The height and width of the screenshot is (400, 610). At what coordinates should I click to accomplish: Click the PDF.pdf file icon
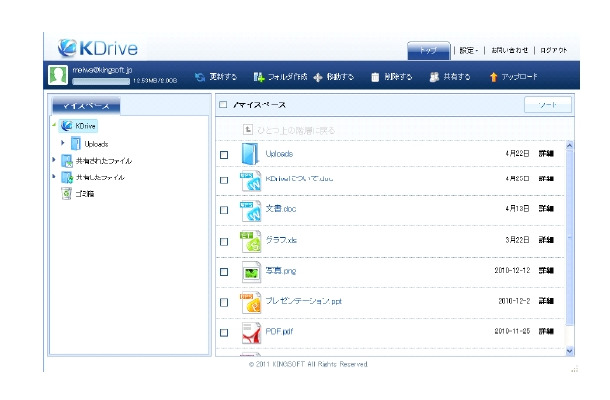click(x=251, y=333)
